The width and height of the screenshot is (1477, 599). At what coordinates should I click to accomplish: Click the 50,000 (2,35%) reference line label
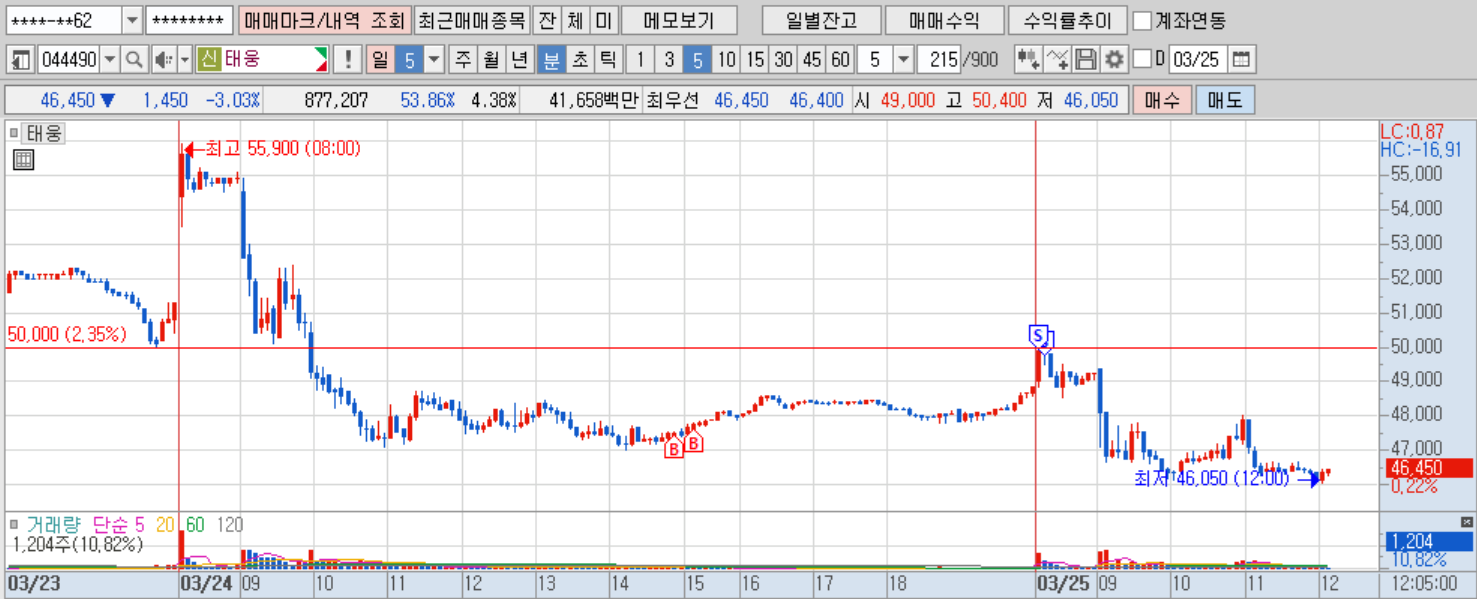pyautogui.click(x=67, y=334)
